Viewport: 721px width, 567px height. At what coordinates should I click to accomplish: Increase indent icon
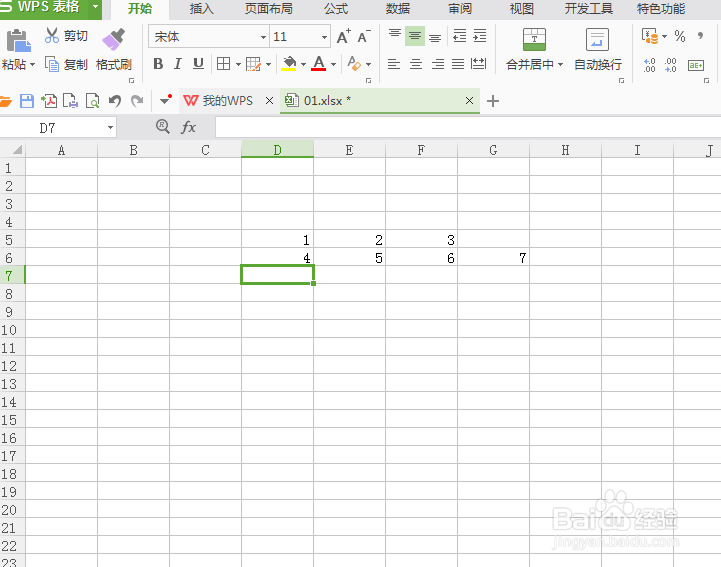coord(480,36)
